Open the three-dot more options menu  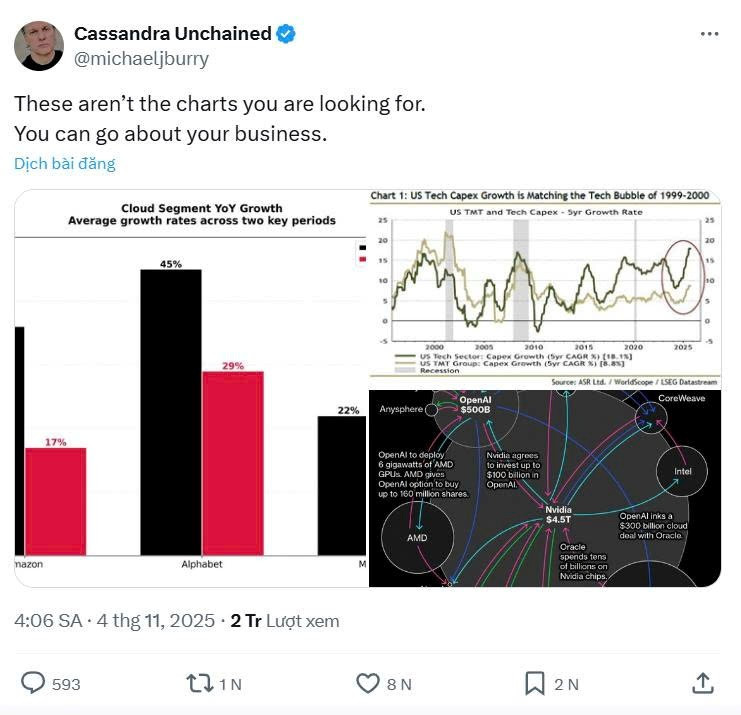709,34
